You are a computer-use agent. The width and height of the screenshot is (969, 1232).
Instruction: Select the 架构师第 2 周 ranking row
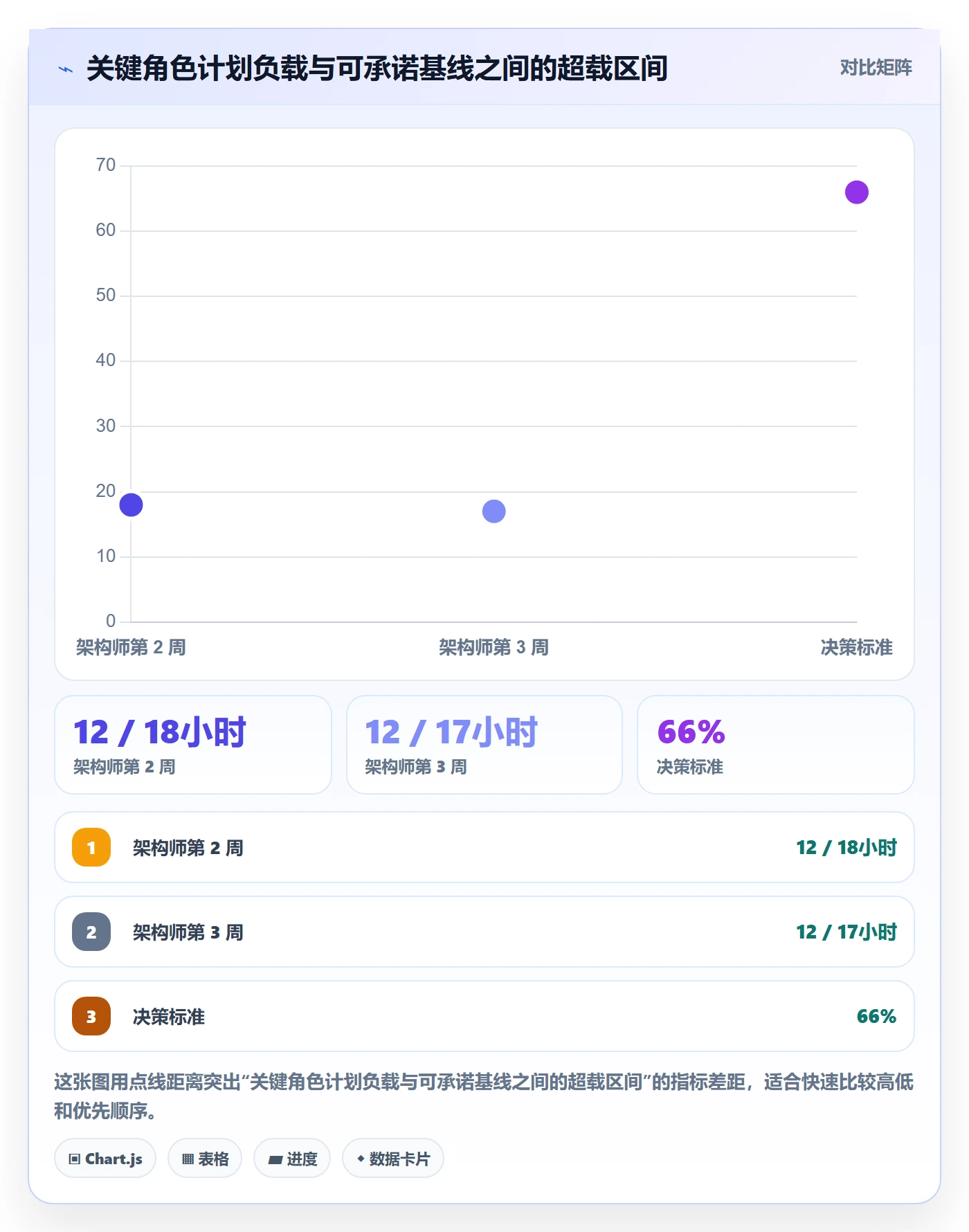tap(484, 847)
